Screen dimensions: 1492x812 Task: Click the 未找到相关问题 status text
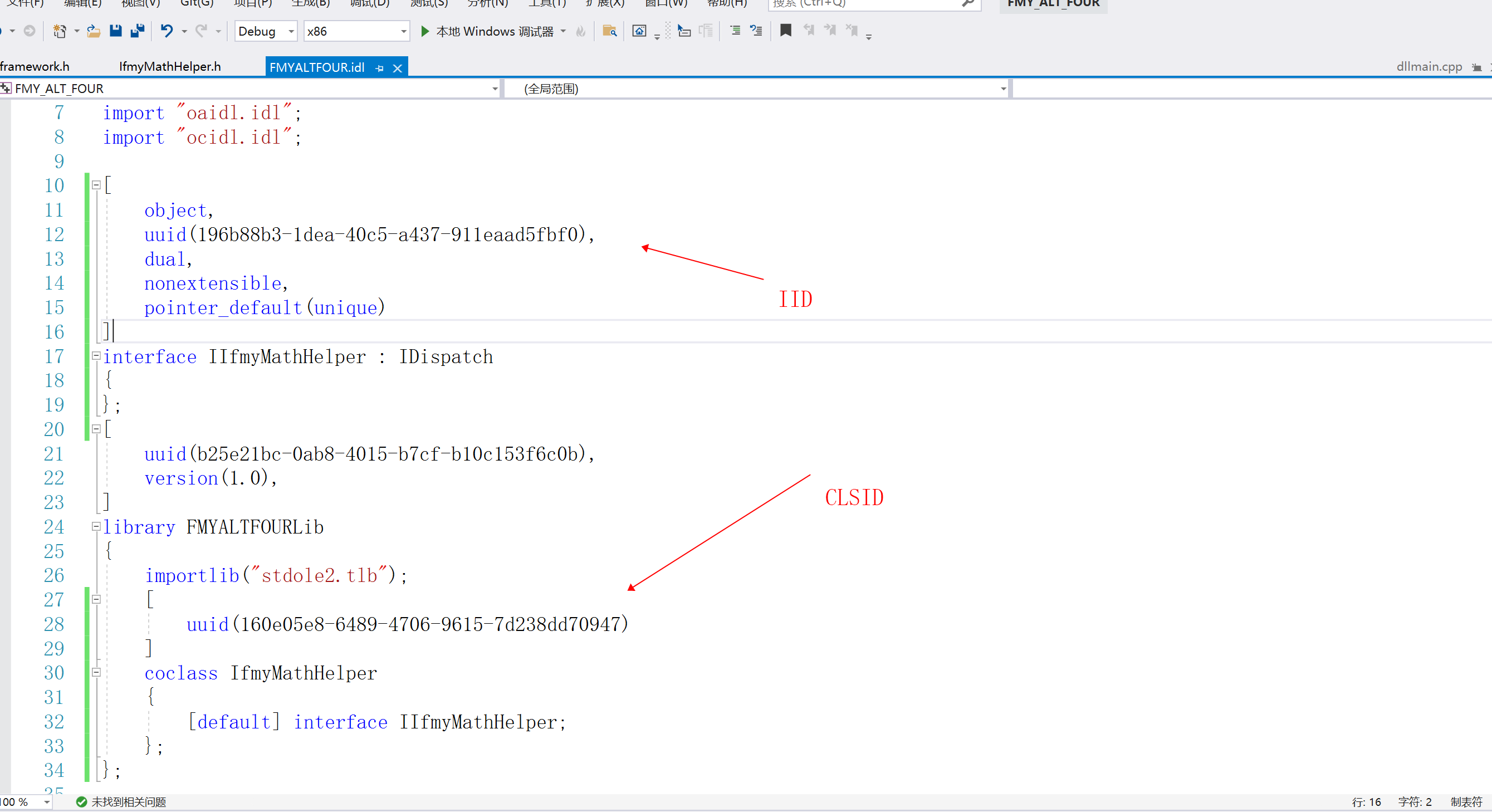pyautogui.click(x=129, y=801)
